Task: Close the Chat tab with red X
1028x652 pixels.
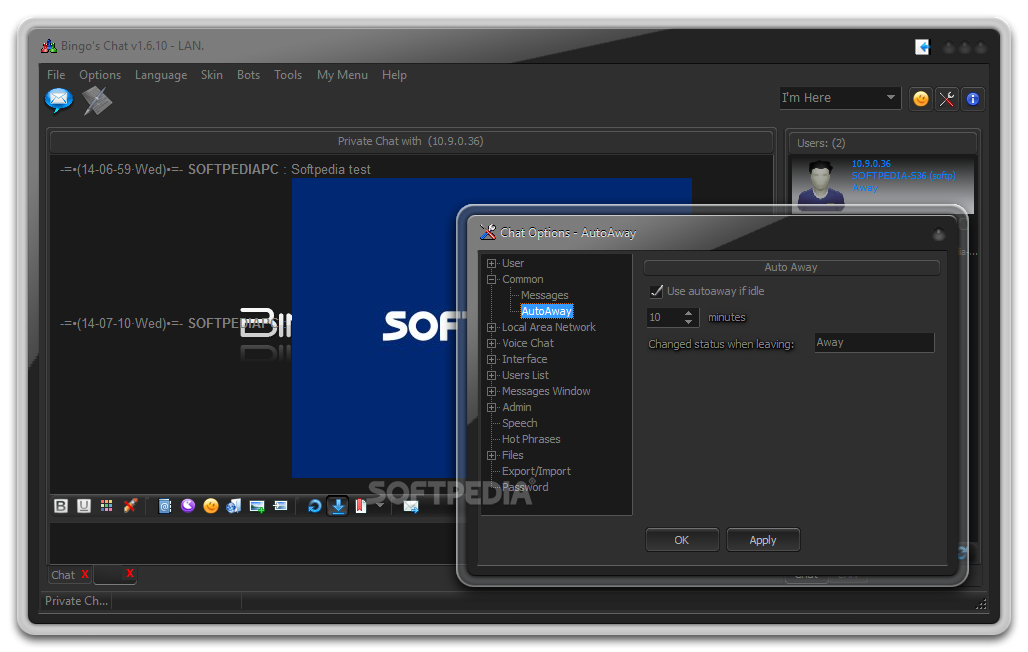Action: (85, 574)
